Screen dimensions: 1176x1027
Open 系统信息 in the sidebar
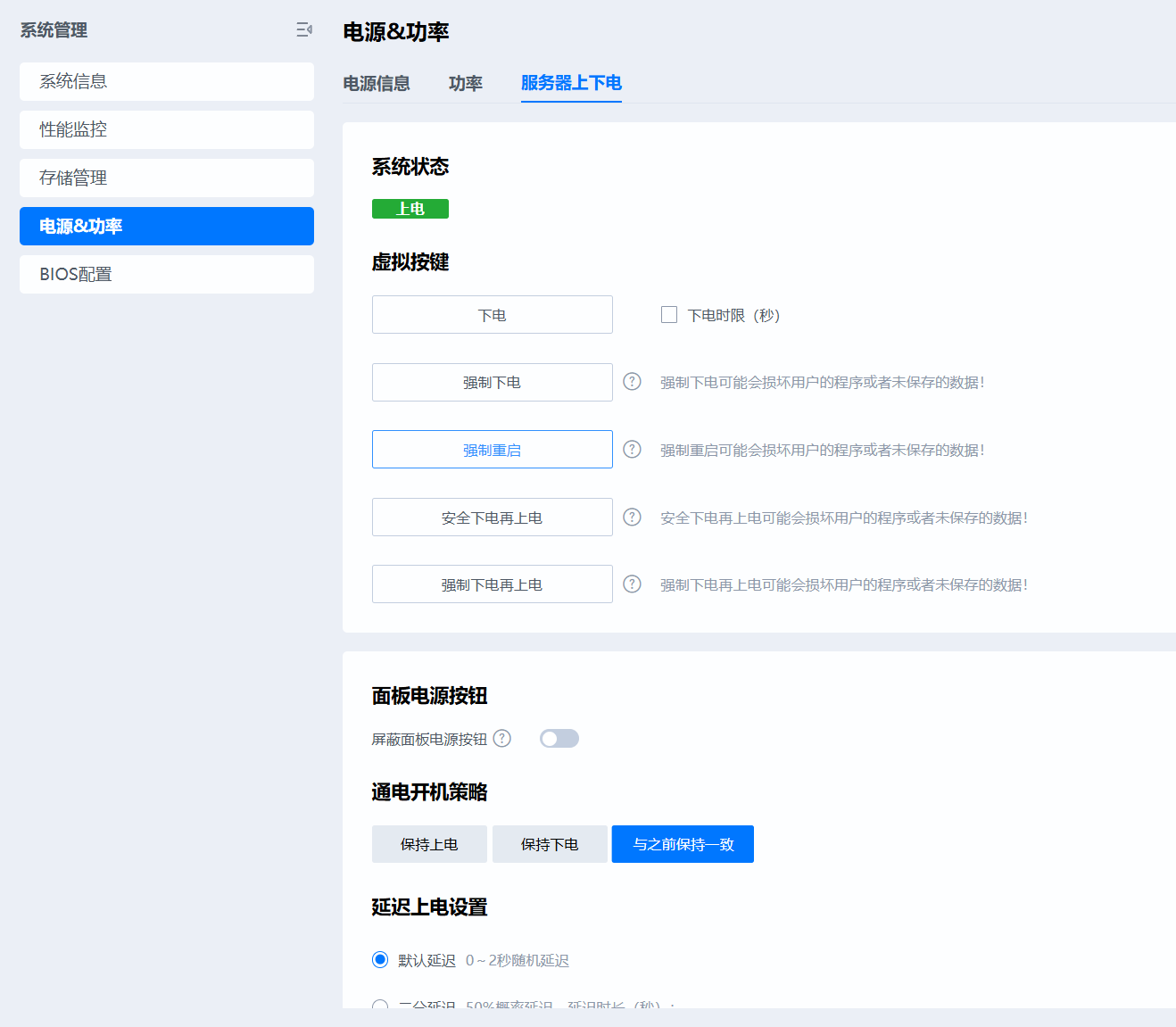coord(167,81)
